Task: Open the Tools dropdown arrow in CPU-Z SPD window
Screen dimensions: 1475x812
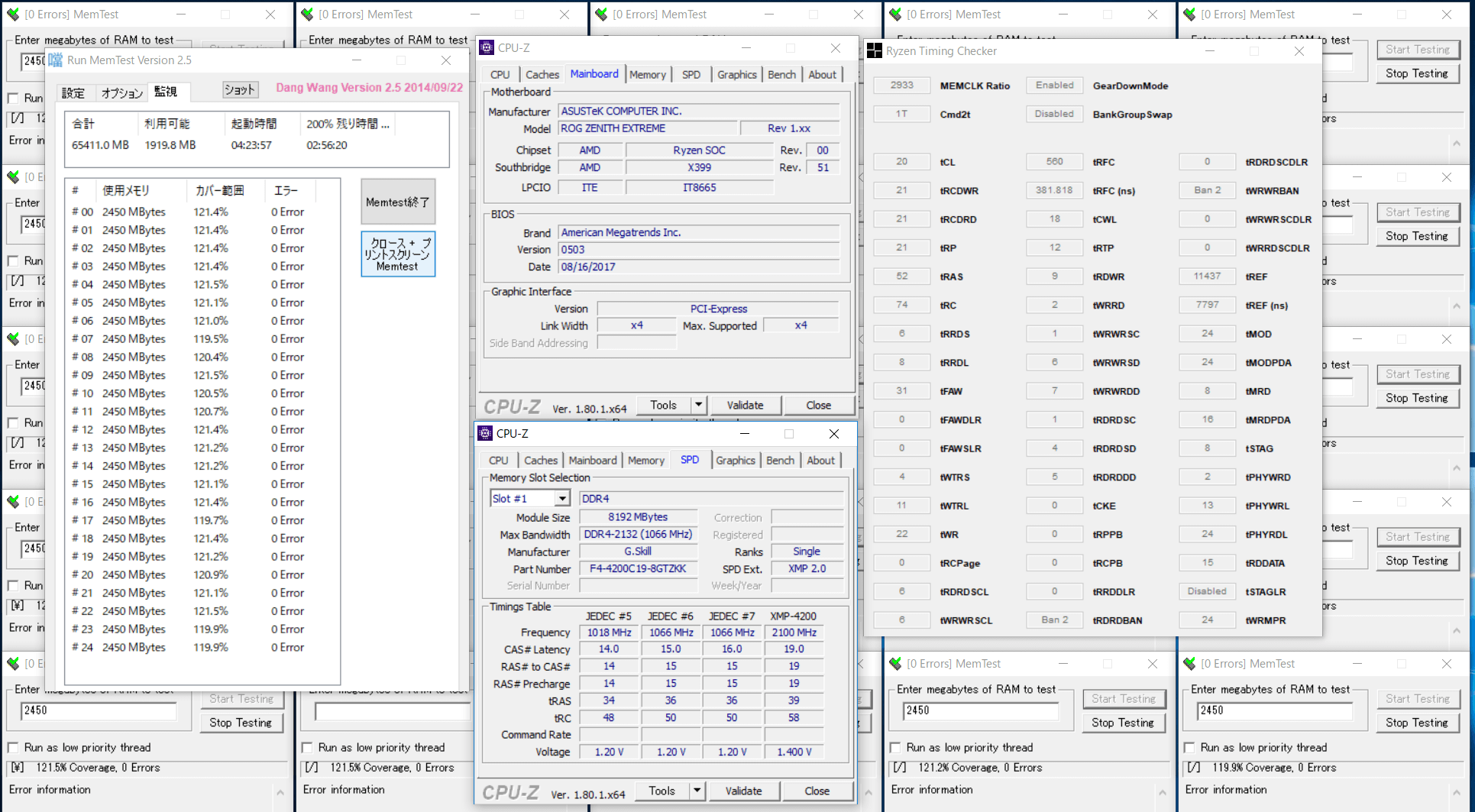Action: [697, 791]
